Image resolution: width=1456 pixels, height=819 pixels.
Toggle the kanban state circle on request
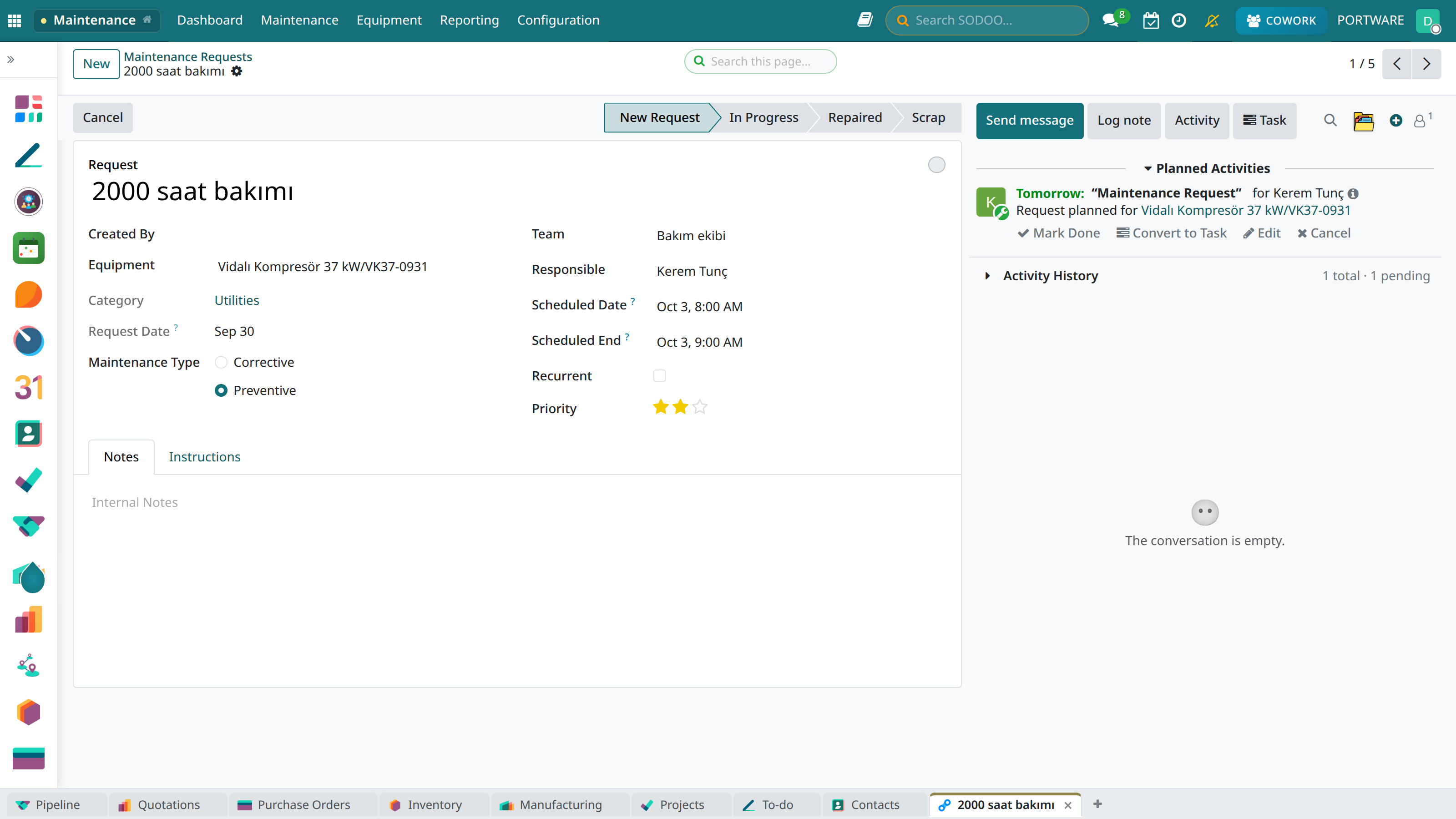coord(936,164)
